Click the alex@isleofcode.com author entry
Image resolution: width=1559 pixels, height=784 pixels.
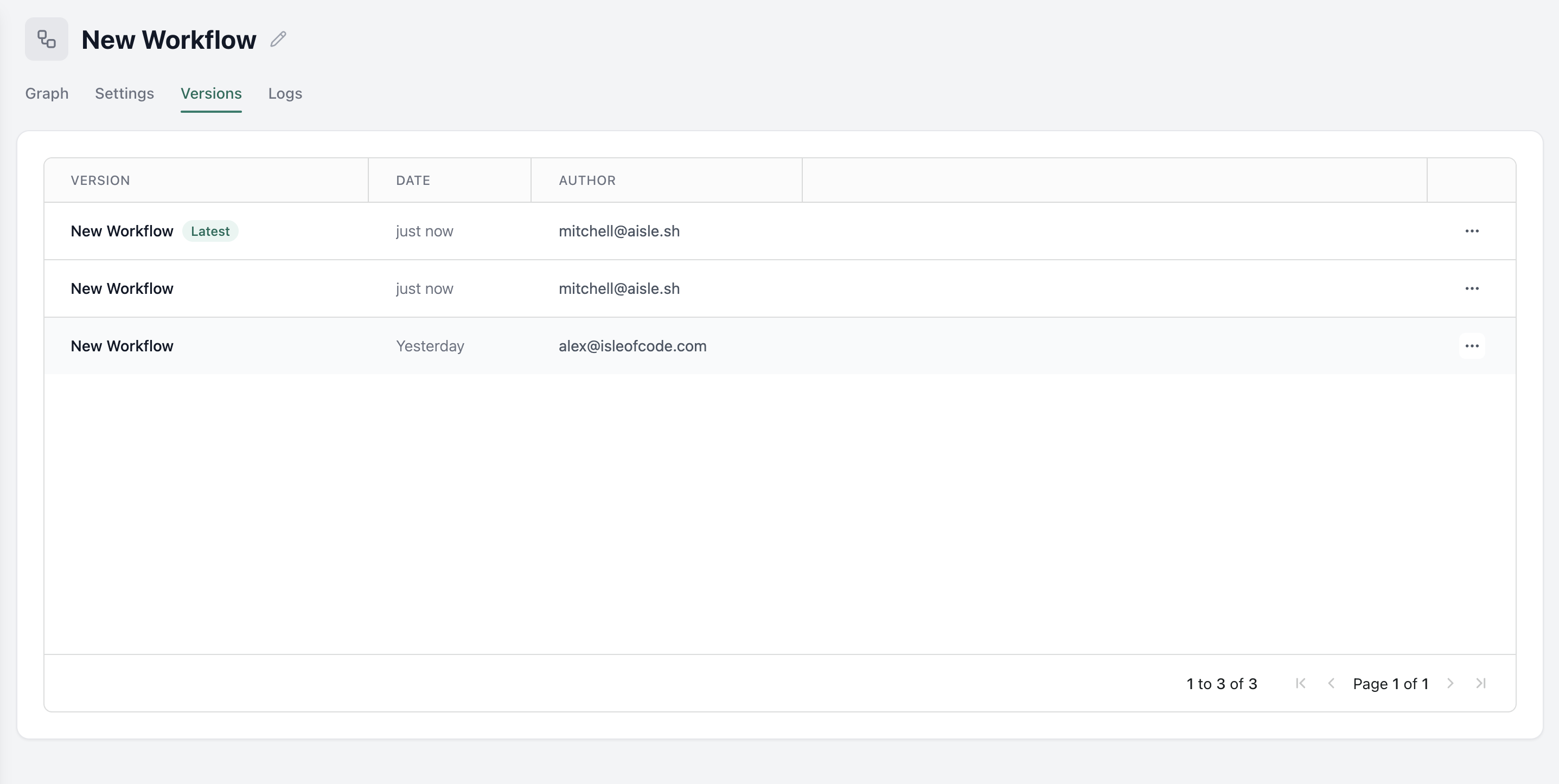point(632,345)
